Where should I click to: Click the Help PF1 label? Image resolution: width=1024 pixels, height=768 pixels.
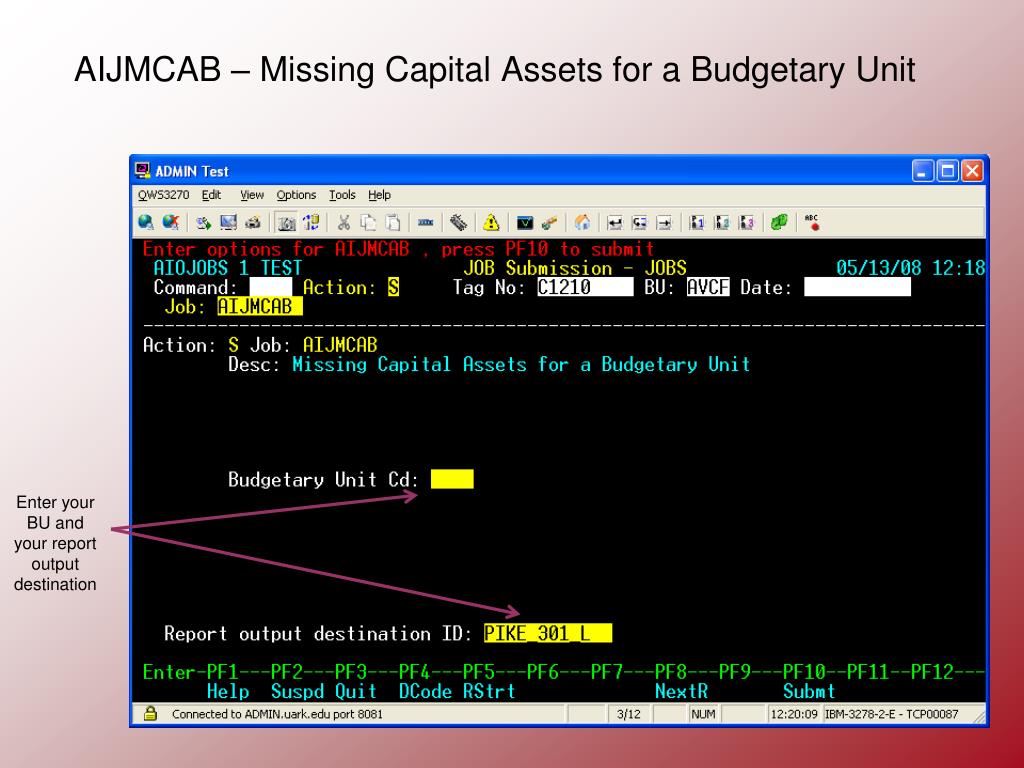(x=228, y=691)
